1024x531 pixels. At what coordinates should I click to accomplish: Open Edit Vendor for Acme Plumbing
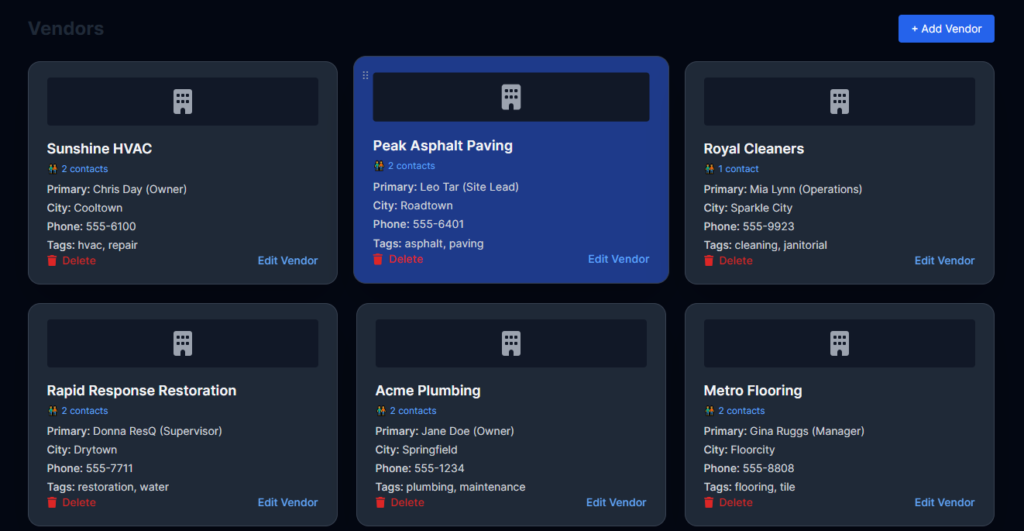click(x=616, y=502)
